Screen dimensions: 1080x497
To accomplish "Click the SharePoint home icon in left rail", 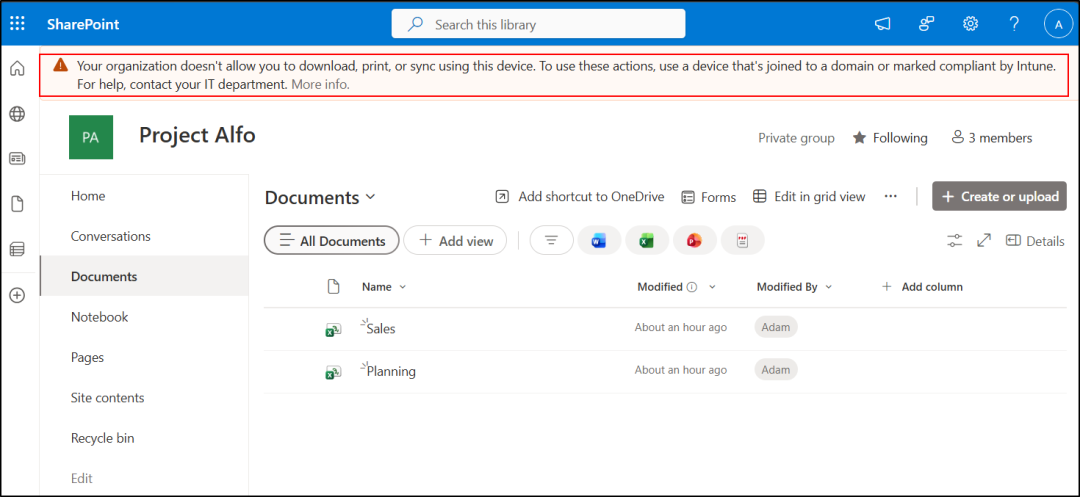I will 17,69.
